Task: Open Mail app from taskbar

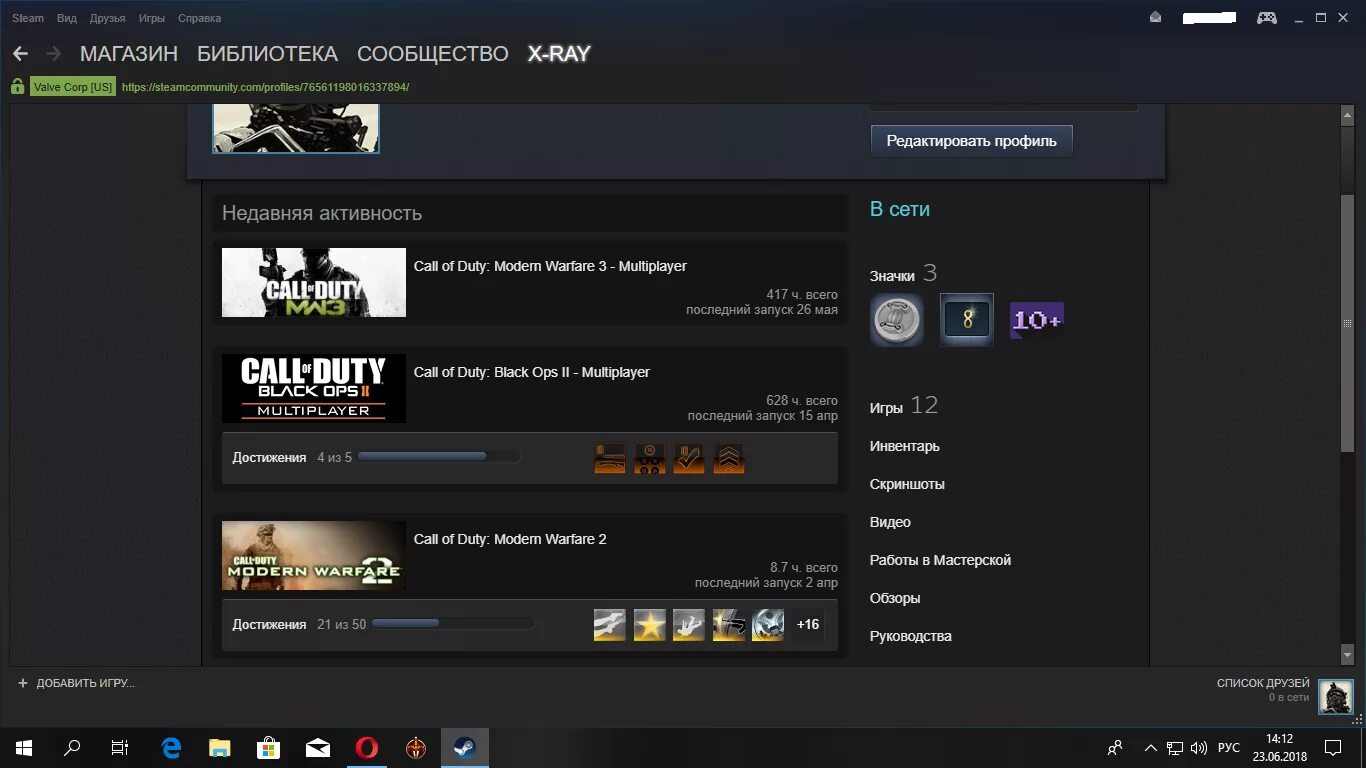Action: click(318, 748)
